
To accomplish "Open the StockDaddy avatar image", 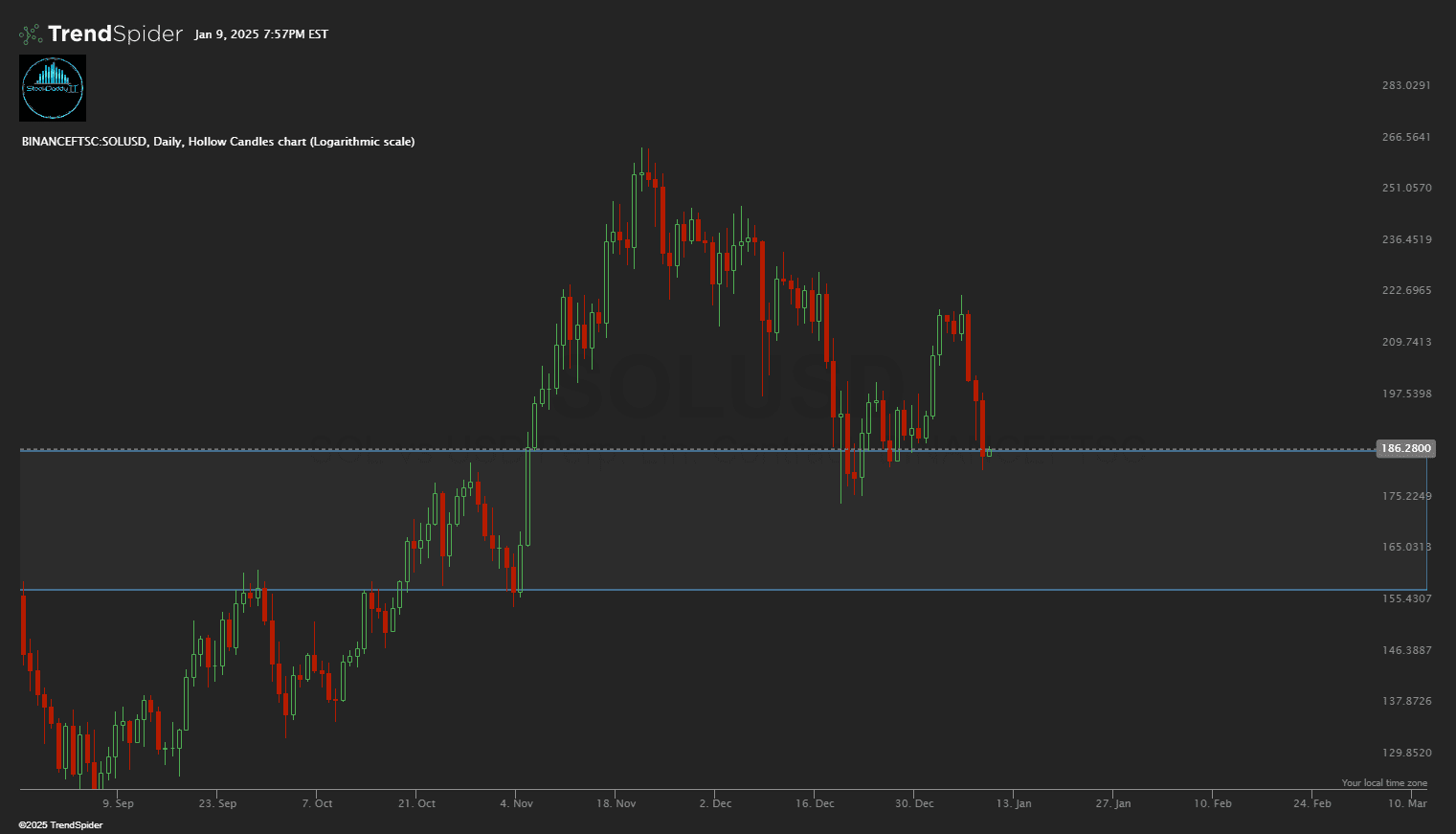I will pyautogui.click(x=53, y=88).
